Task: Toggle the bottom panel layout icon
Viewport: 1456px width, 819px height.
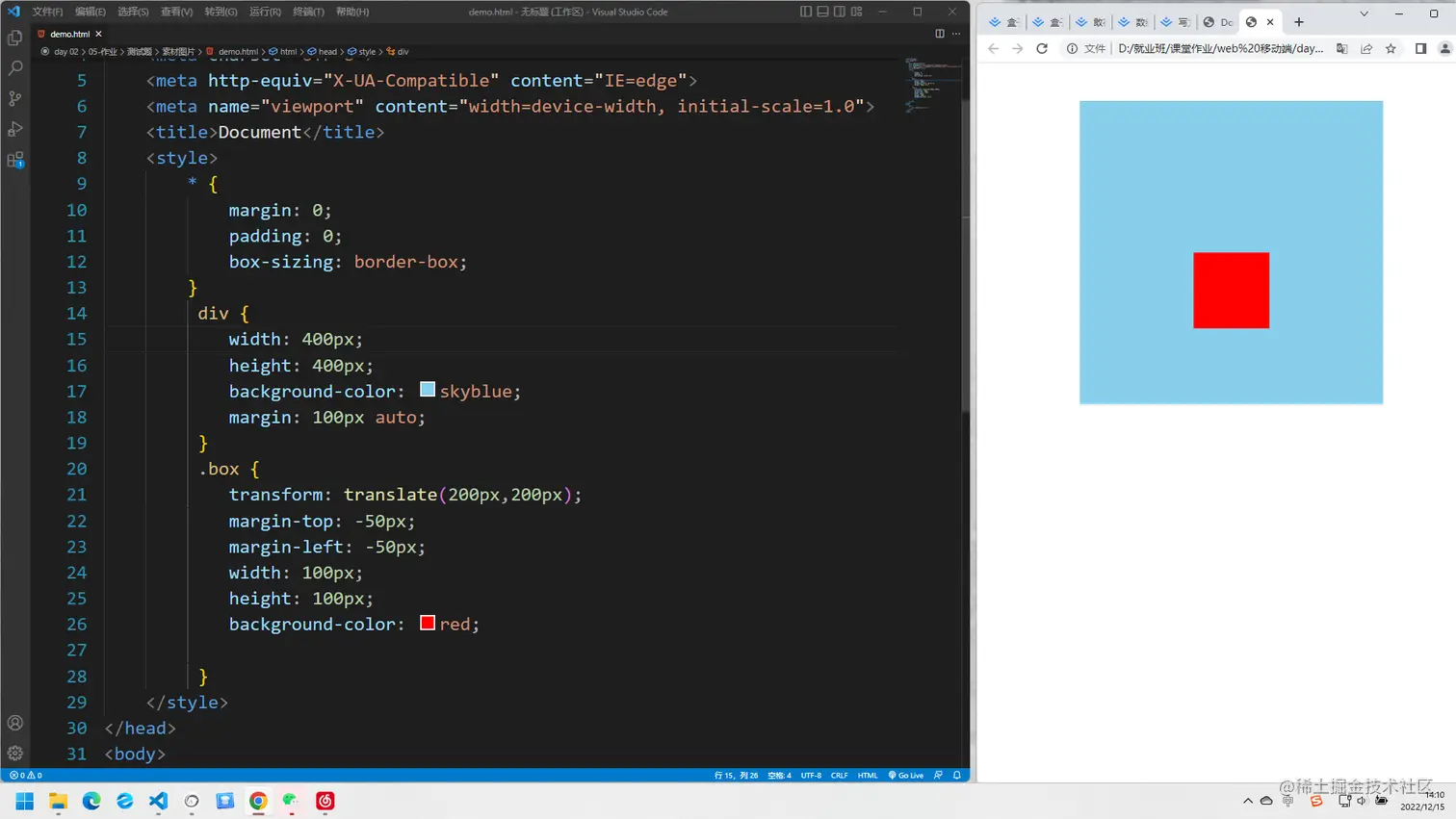Action: click(x=823, y=12)
